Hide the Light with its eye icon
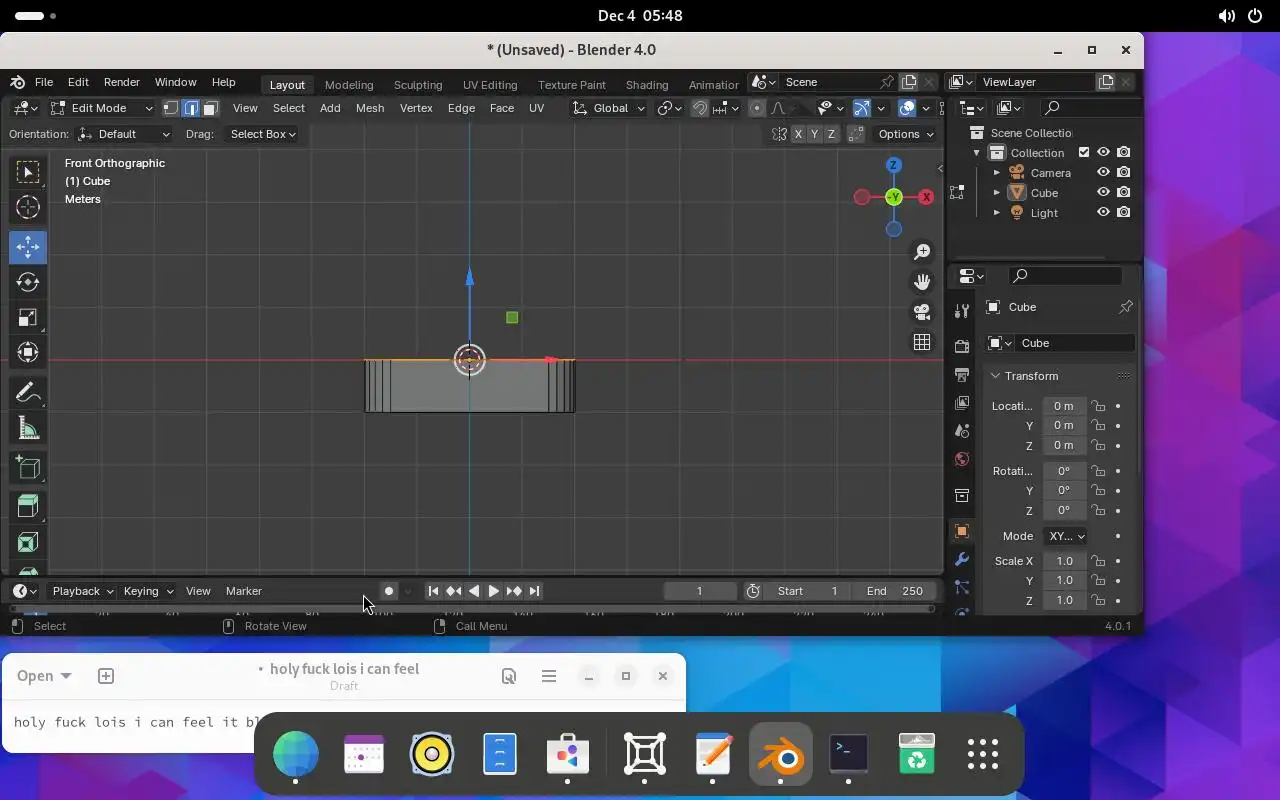Image resolution: width=1280 pixels, height=800 pixels. pyautogui.click(x=1104, y=213)
